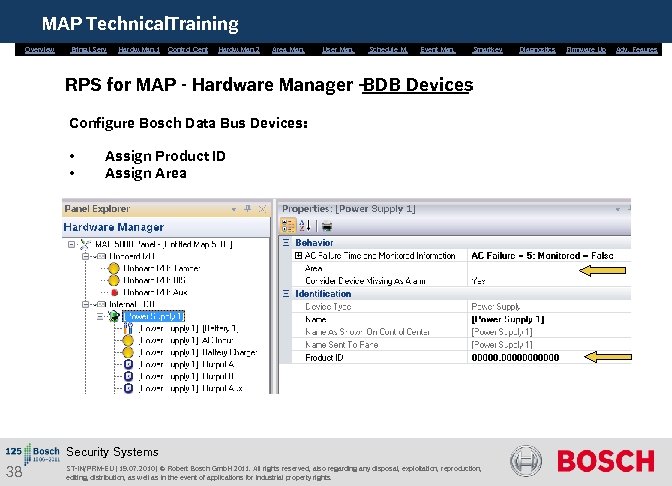Select Onboard I/O Aux tree row

(155, 292)
